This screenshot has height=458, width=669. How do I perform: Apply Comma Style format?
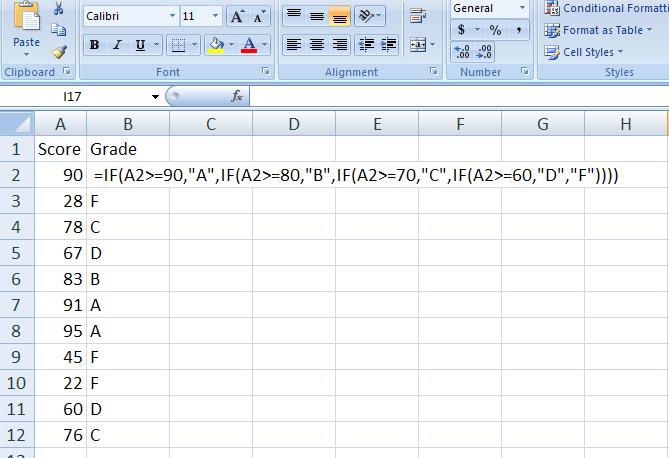518,30
